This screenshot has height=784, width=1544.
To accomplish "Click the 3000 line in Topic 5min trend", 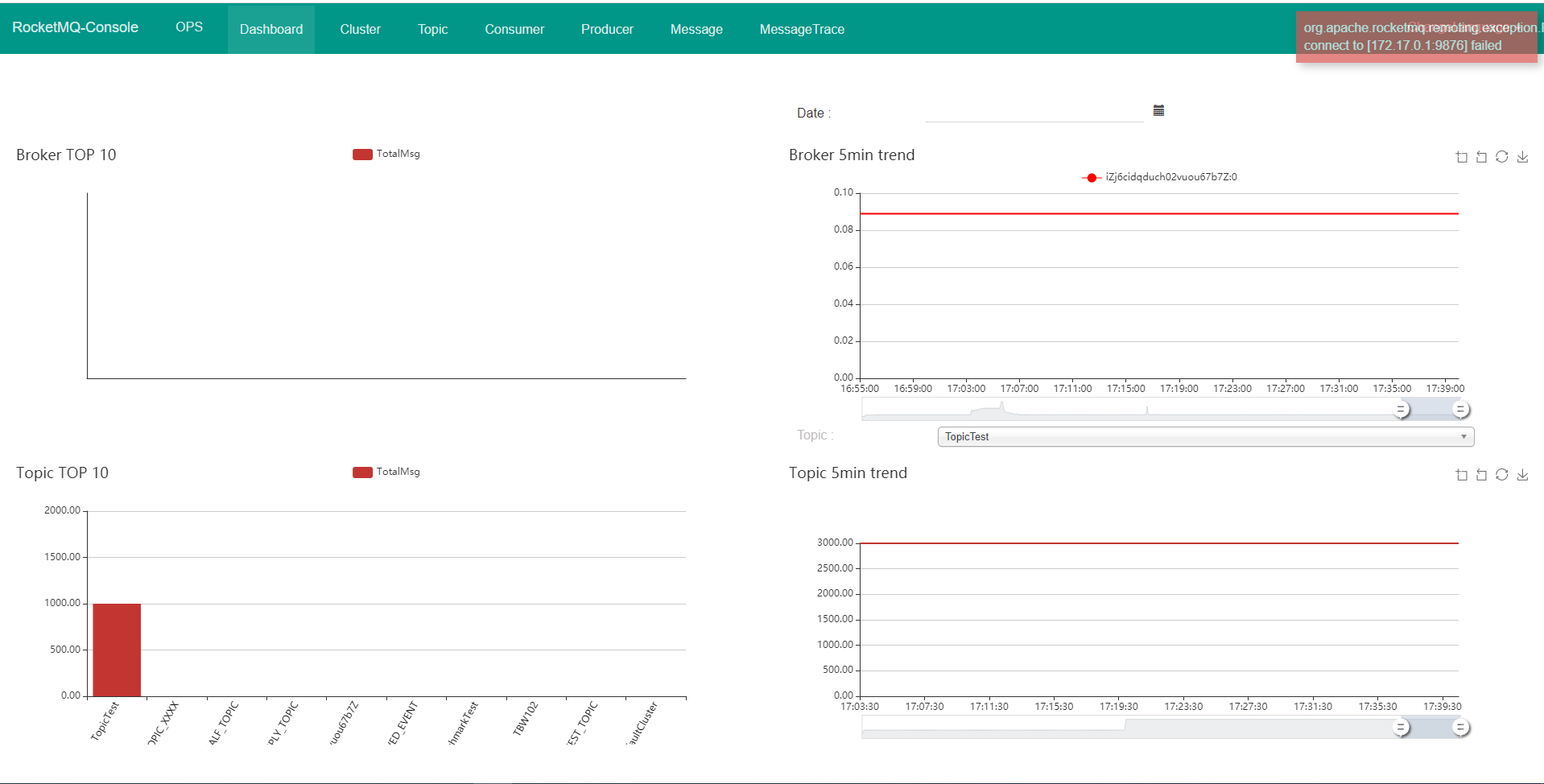I will 1159,543.
